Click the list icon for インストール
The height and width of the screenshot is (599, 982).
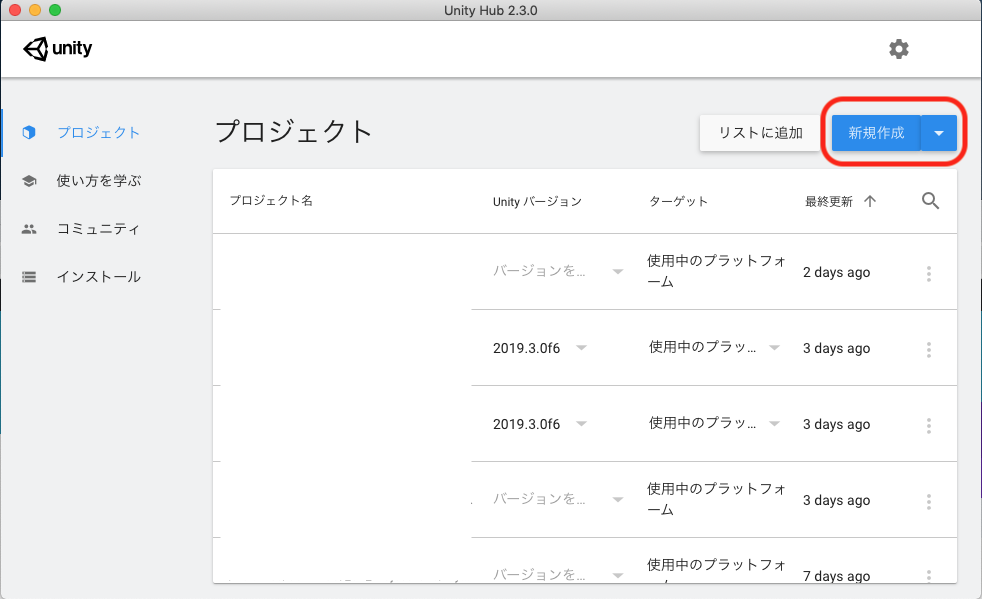pos(29,277)
